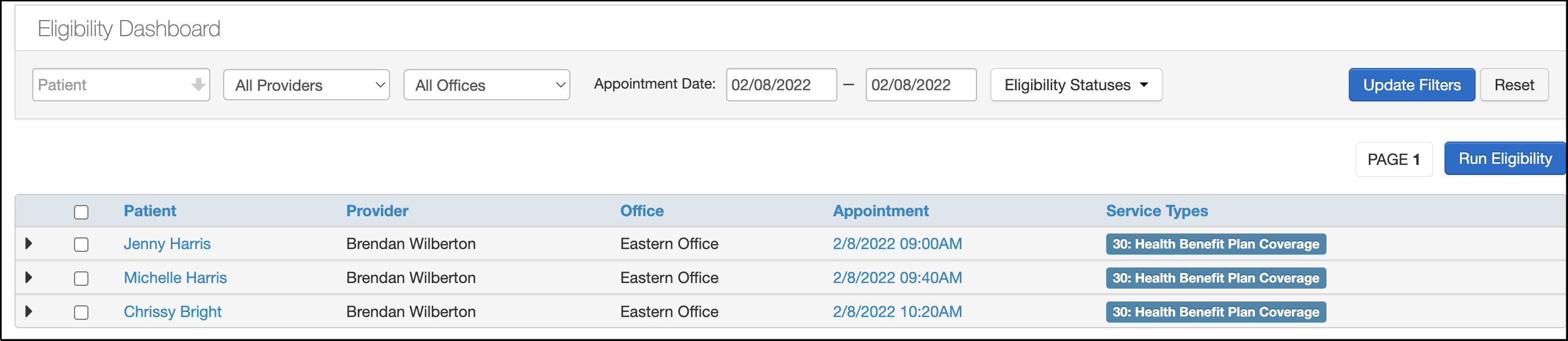Expand Chrissy Bright row details arrow
Image resolution: width=1568 pixels, height=341 pixels.
tap(28, 311)
